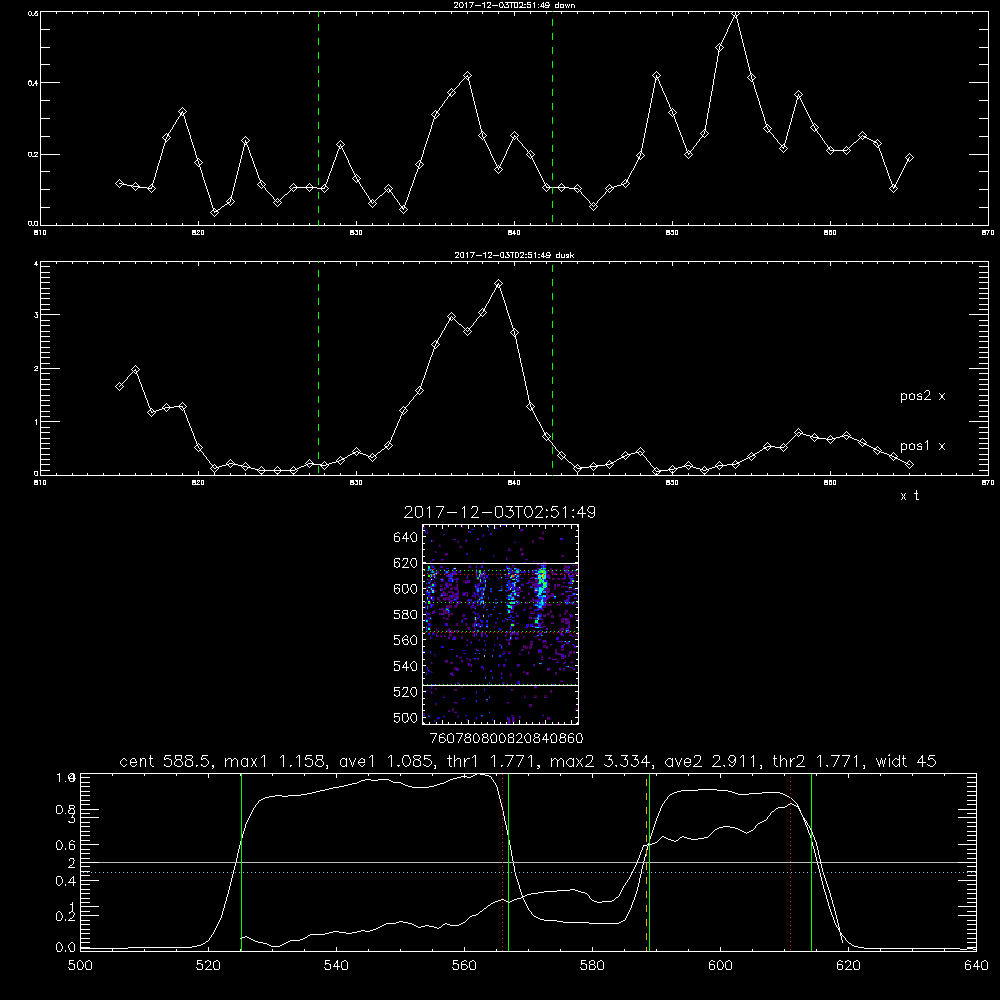Click x-axis label 640 of profile plot
The height and width of the screenshot is (1000, 1000).
click(976, 966)
